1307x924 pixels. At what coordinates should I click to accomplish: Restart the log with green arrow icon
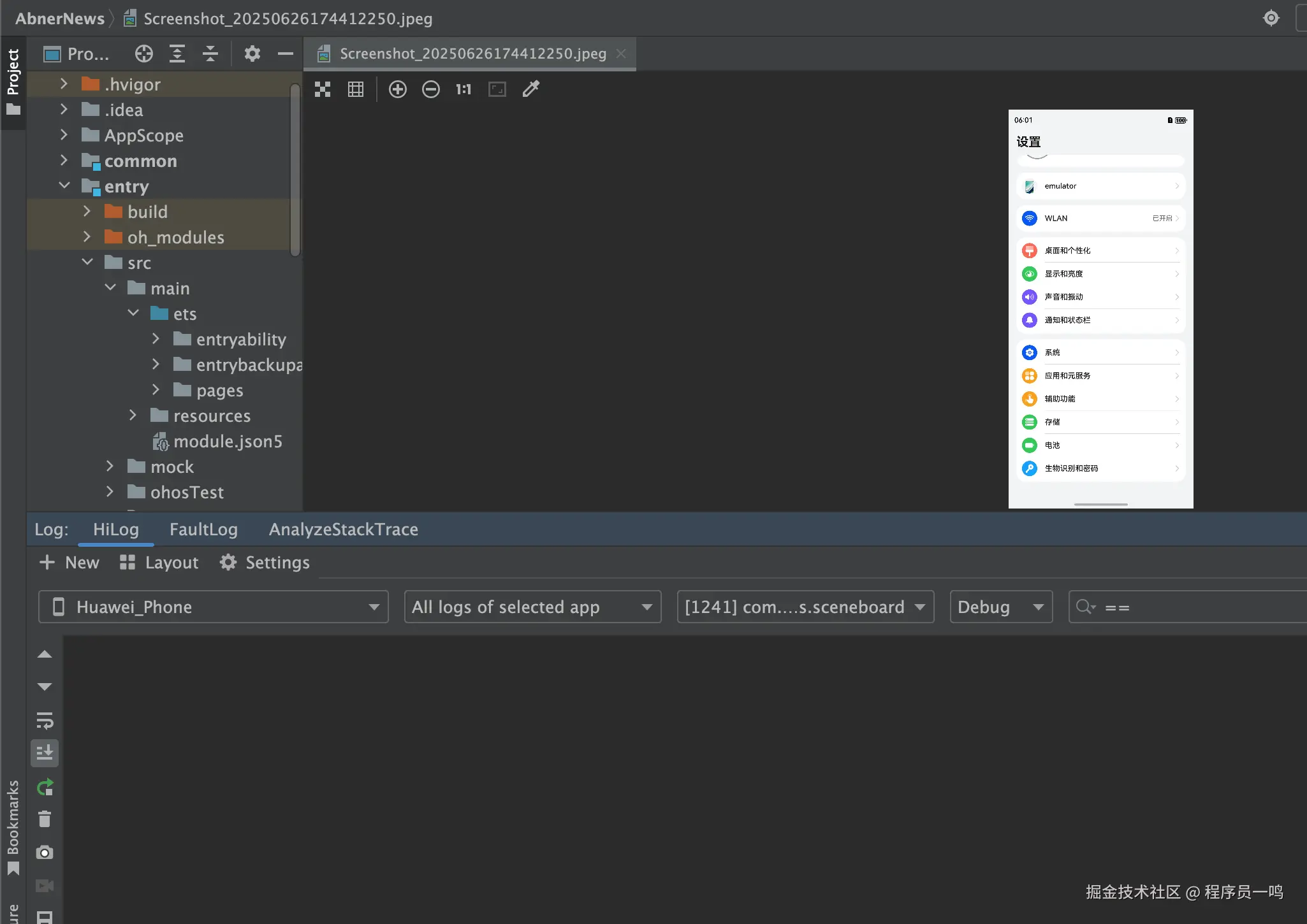(x=45, y=787)
